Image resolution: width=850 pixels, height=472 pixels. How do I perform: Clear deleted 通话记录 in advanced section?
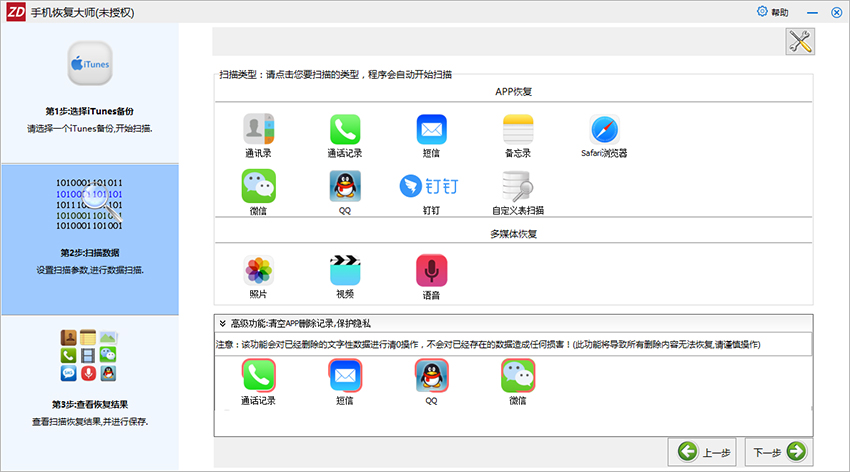tap(259, 375)
